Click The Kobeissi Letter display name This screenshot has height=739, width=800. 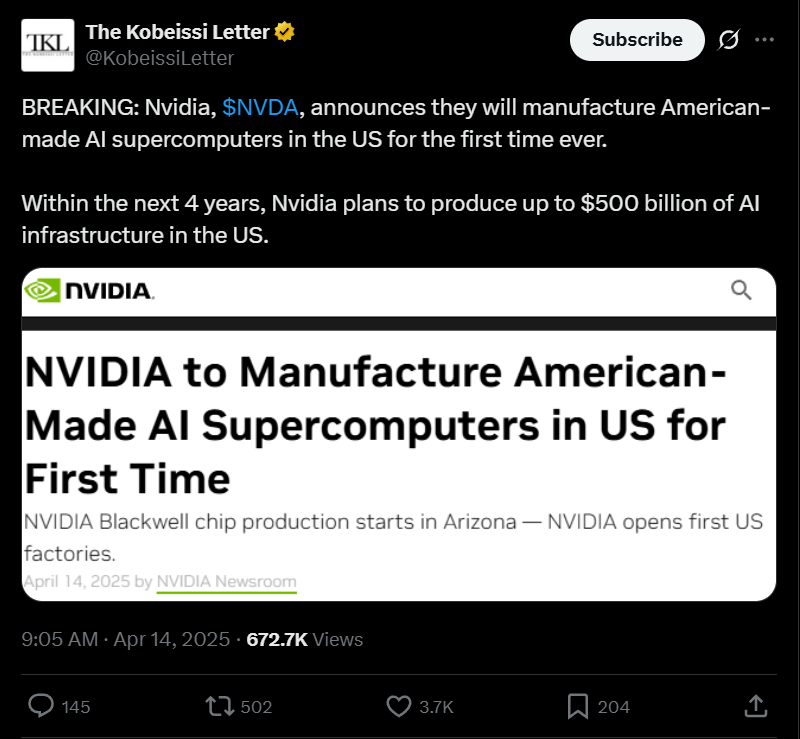(177, 32)
